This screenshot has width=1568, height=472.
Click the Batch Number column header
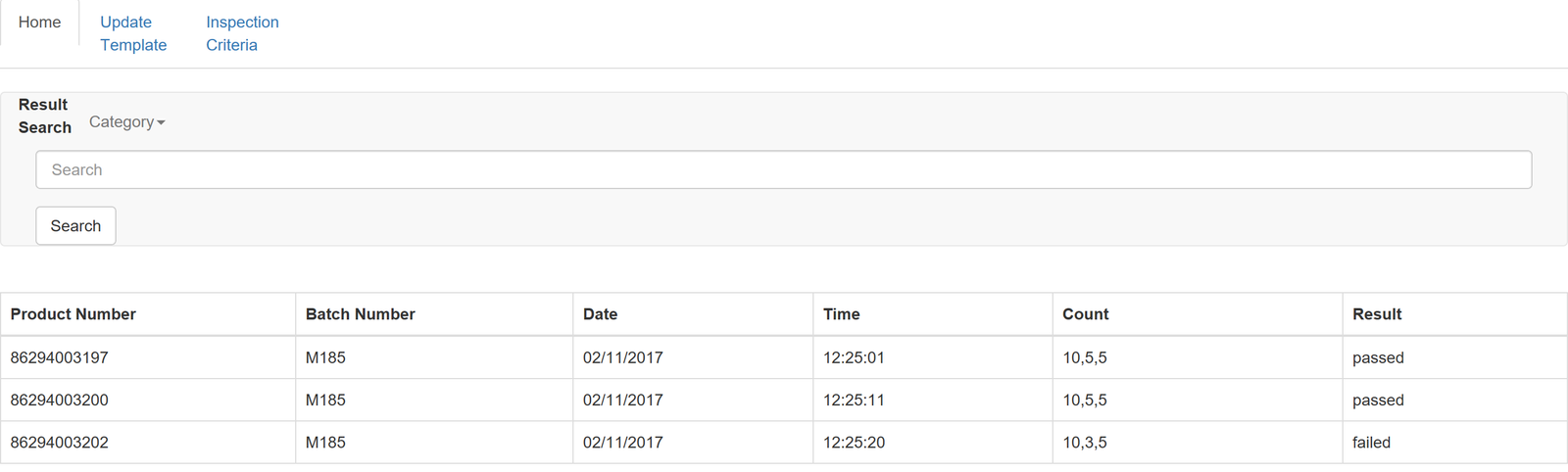(361, 314)
